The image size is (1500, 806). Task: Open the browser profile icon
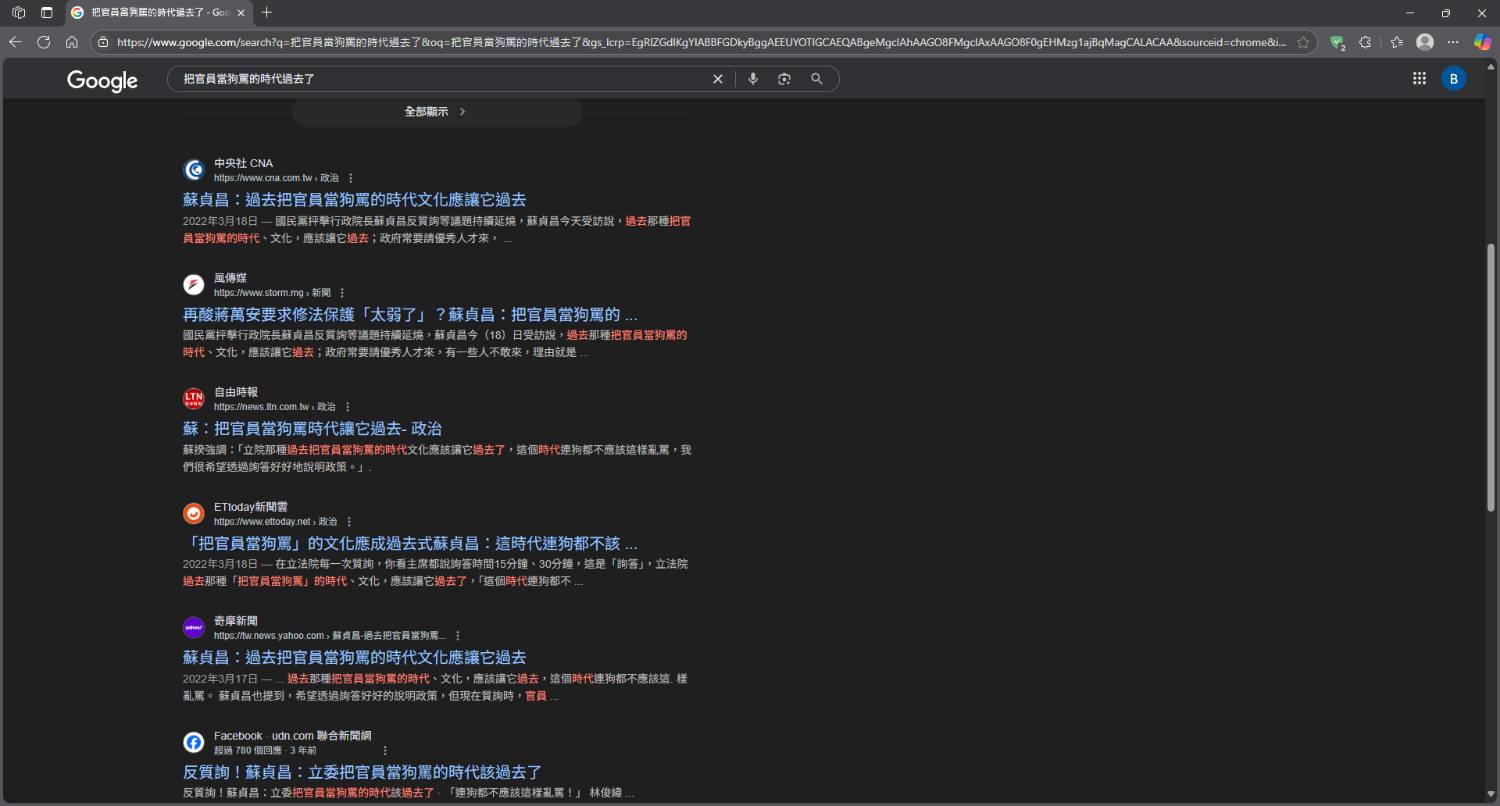[x=1425, y=42]
